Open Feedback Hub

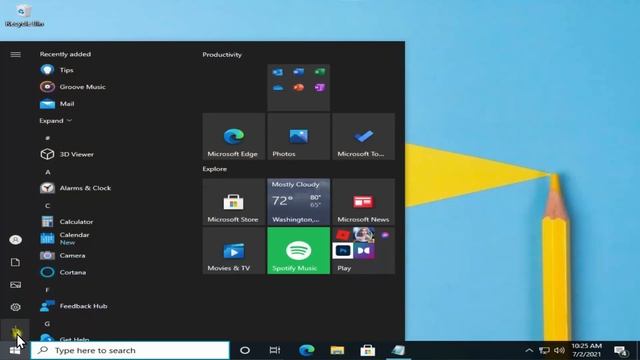(73, 306)
